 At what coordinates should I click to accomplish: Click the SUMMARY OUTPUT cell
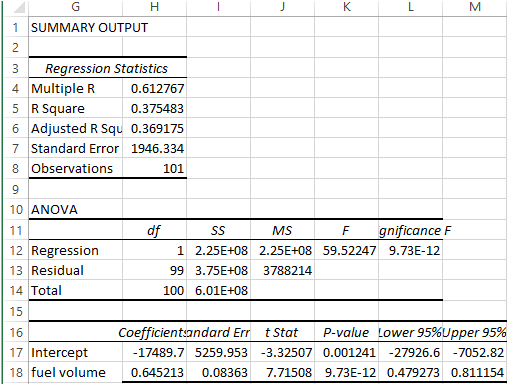(x=76, y=27)
